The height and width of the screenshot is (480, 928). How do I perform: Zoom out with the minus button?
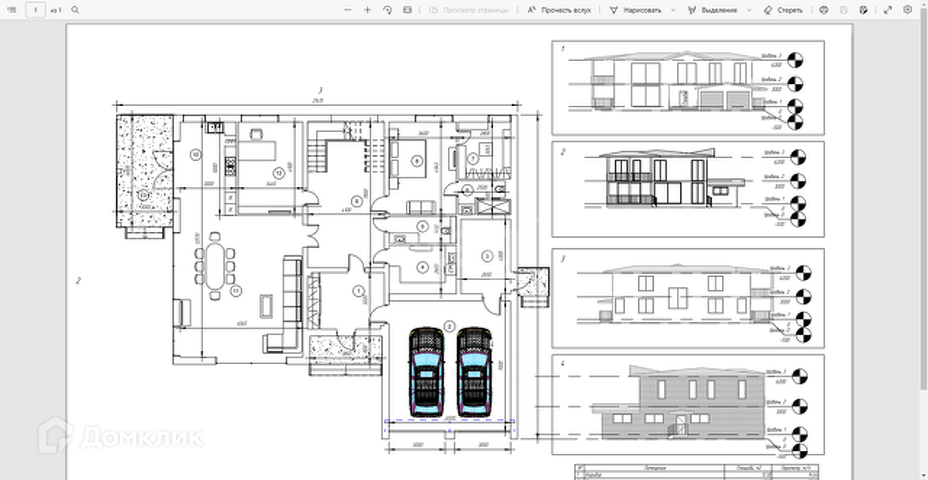pos(348,10)
